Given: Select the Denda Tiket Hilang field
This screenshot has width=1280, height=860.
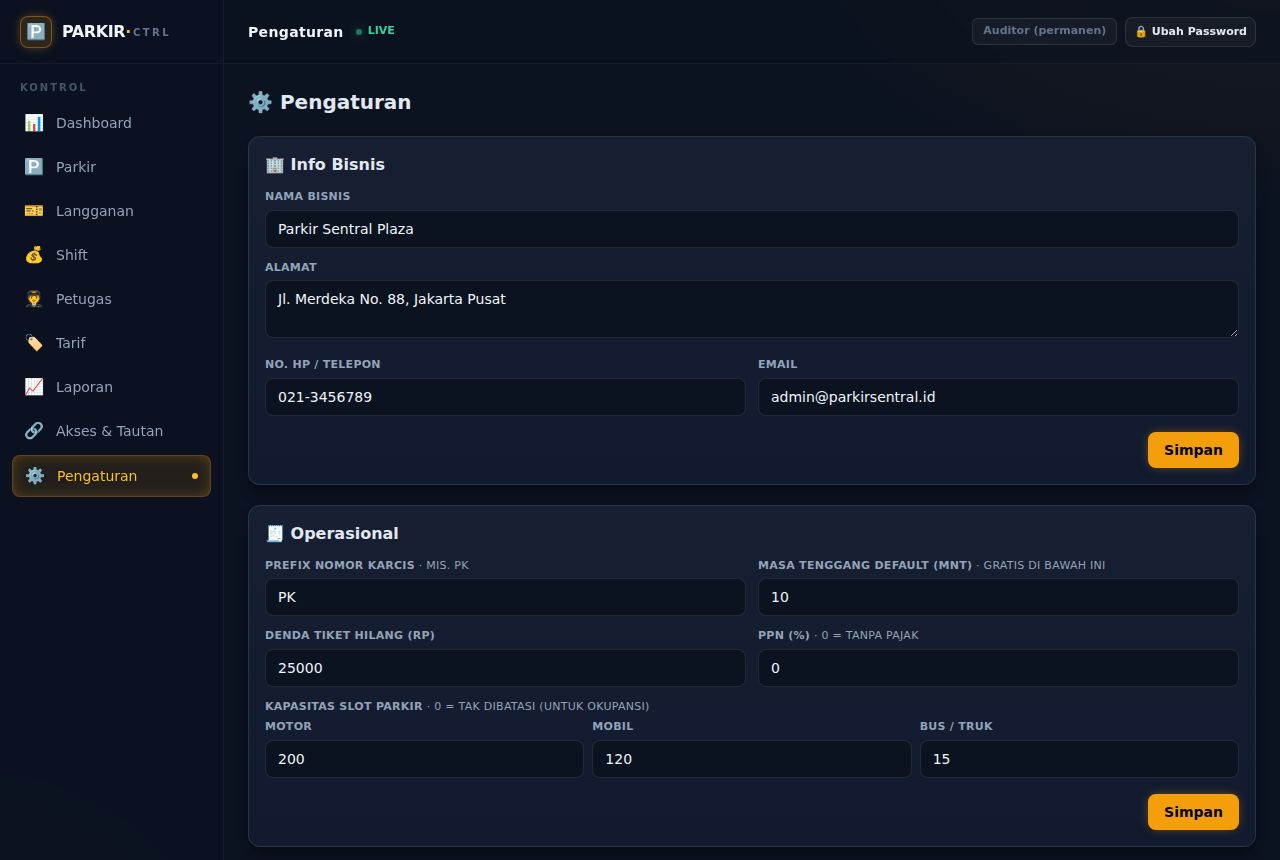Looking at the screenshot, I should [x=505, y=668].
